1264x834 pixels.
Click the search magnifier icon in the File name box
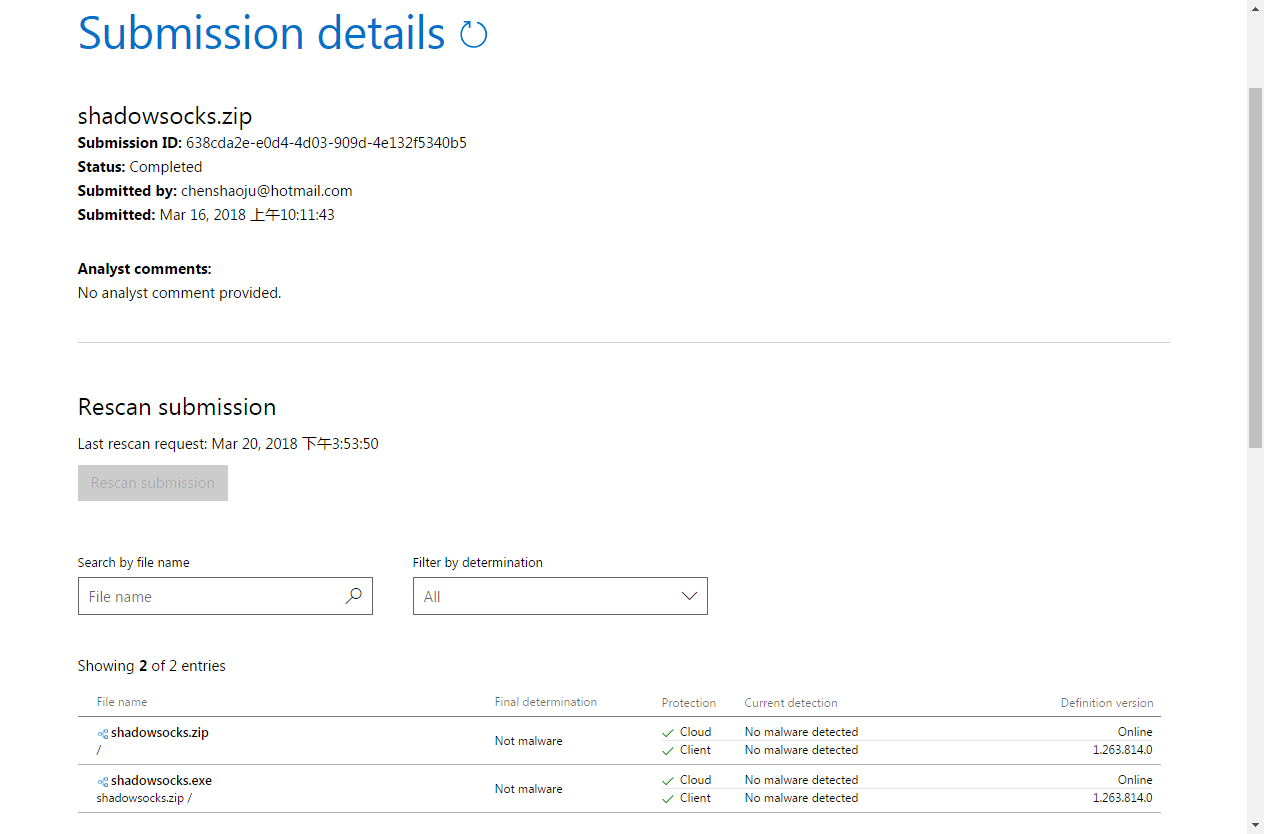[x=353, y=596]
